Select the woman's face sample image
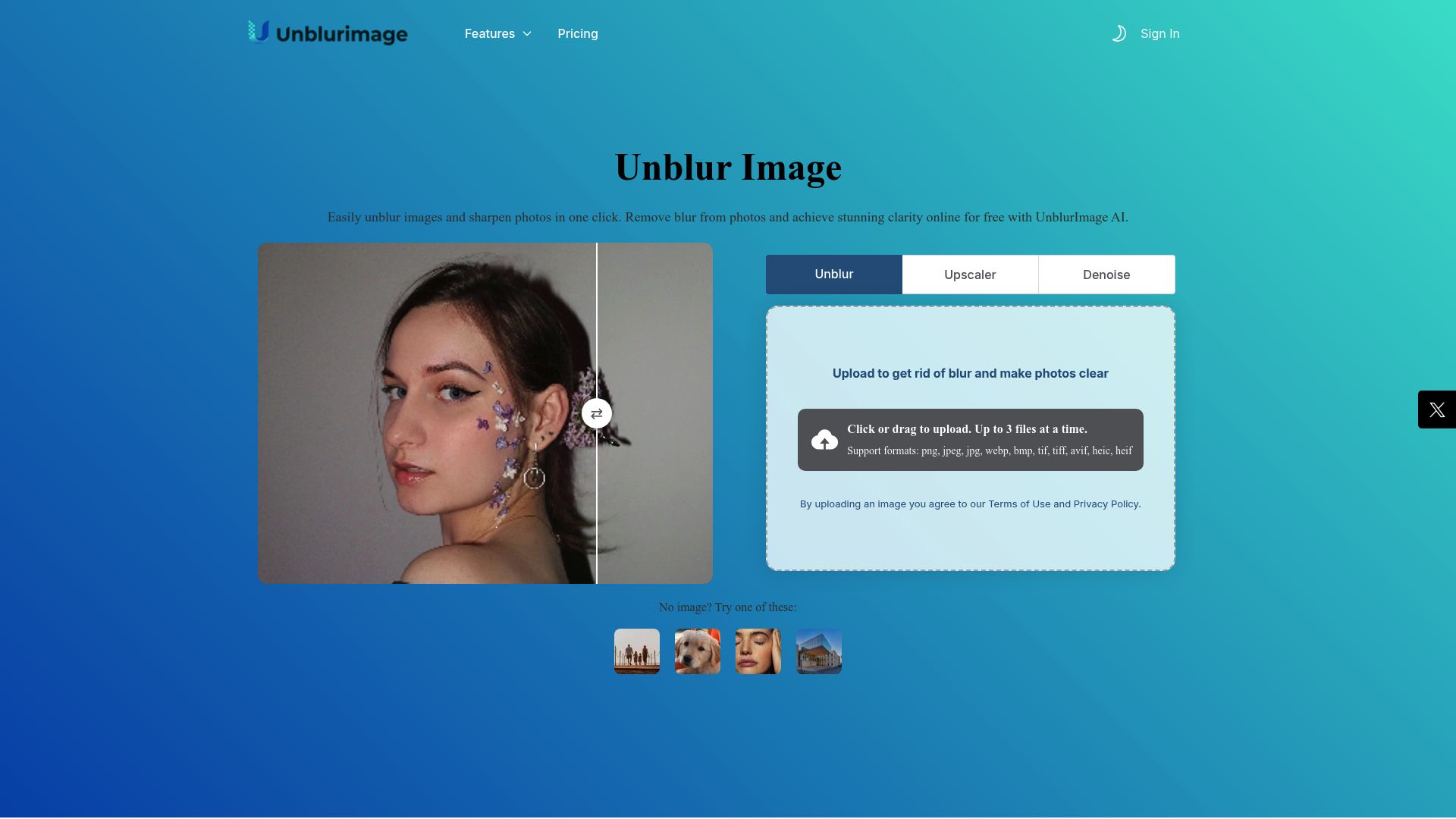The height and width of the screenshot is (819, 1456). 758,651
